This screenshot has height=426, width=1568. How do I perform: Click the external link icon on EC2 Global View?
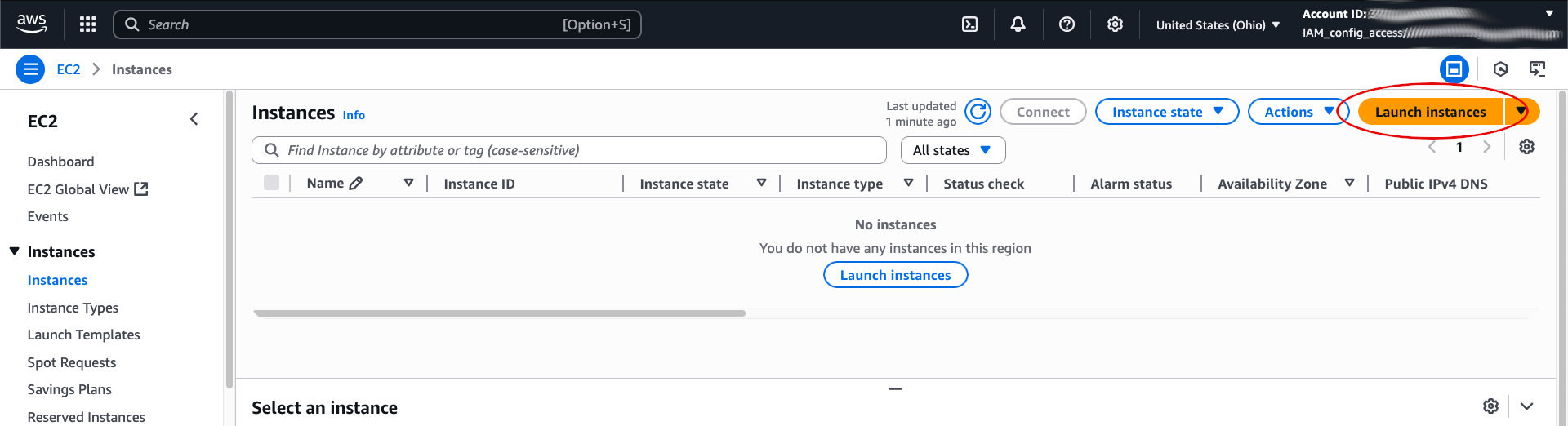coord(141,189)
